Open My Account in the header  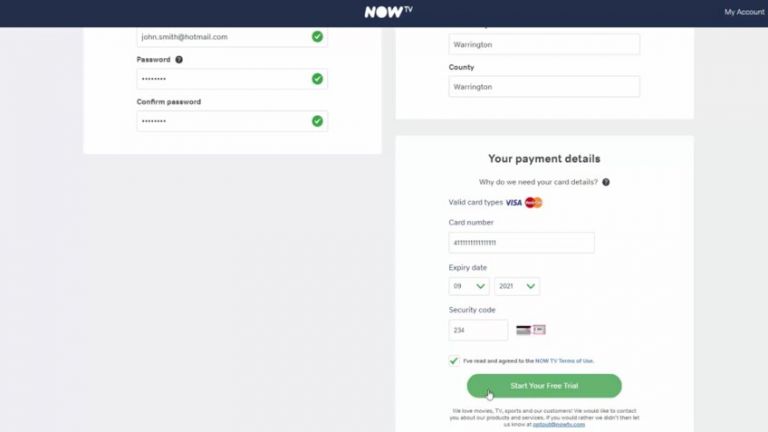(743, 12)
